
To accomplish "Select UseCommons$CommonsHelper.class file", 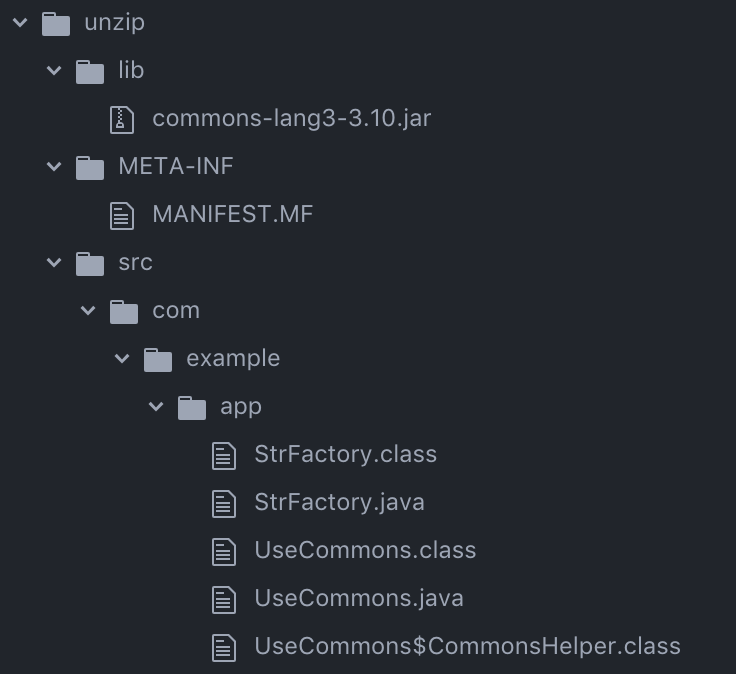I will coord(467,646).
